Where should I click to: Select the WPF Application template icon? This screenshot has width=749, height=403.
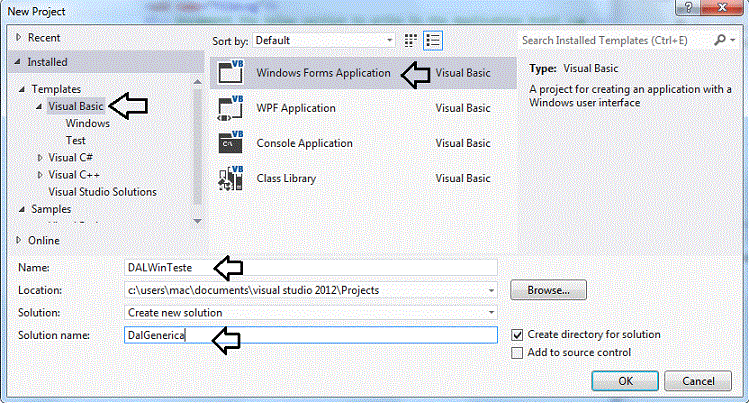coord(231,108)
